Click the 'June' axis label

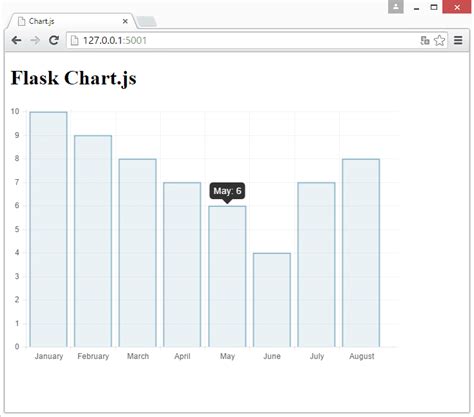[x=272, y=356]
